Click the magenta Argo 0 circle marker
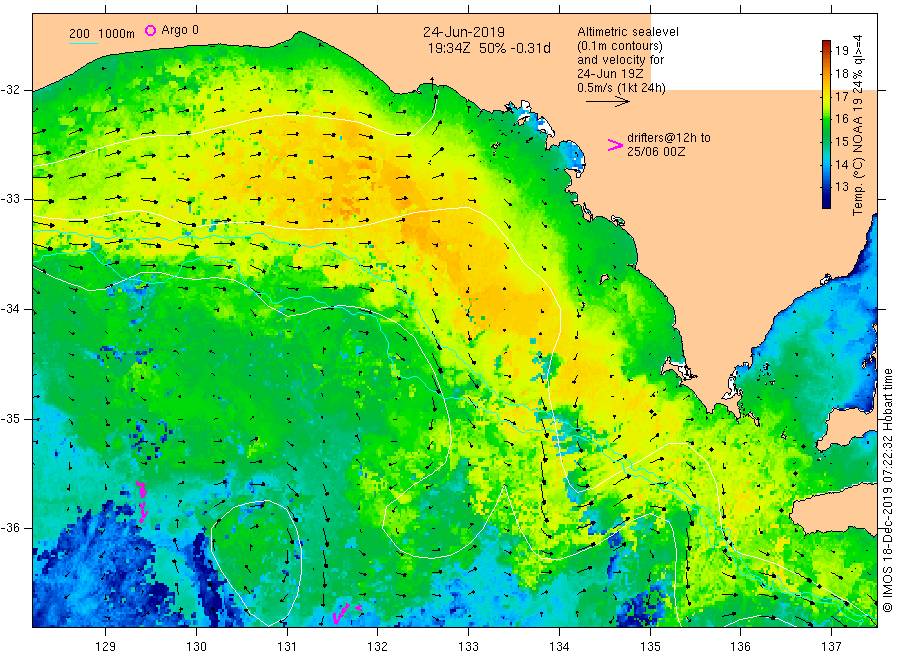 (x=150, y=30)
